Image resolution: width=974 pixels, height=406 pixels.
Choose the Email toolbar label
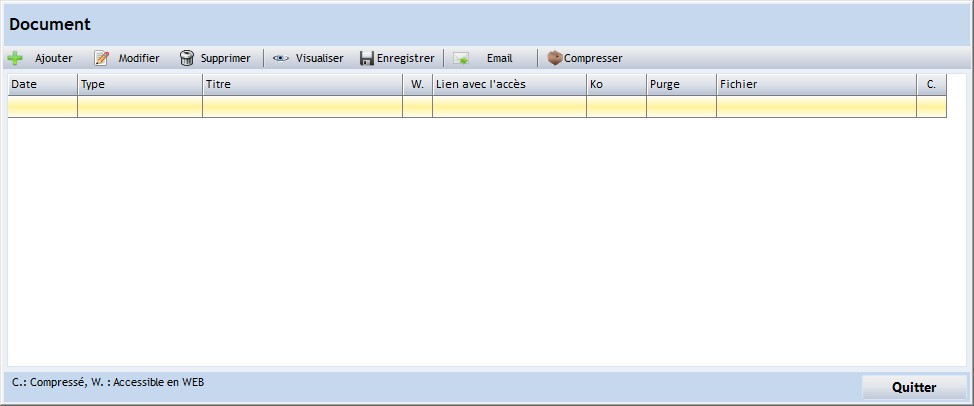(x=499, y=58)
